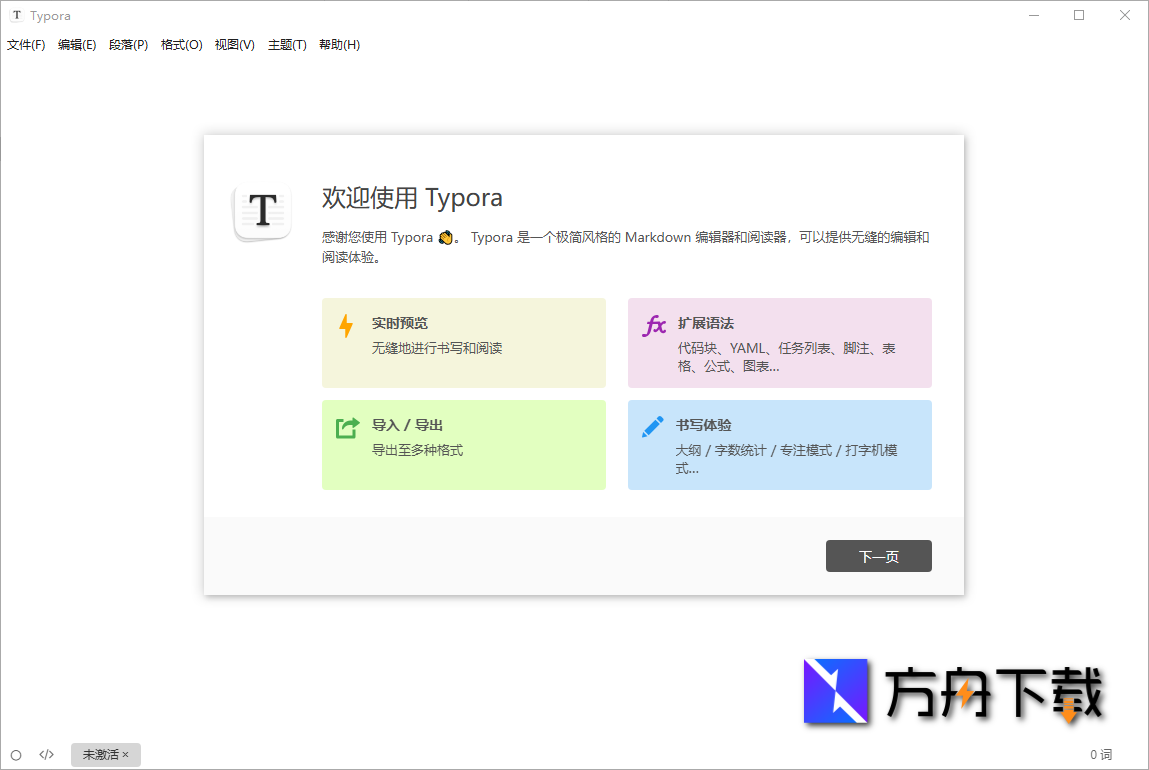Open the 段落(P) menu

pos(128,44)
